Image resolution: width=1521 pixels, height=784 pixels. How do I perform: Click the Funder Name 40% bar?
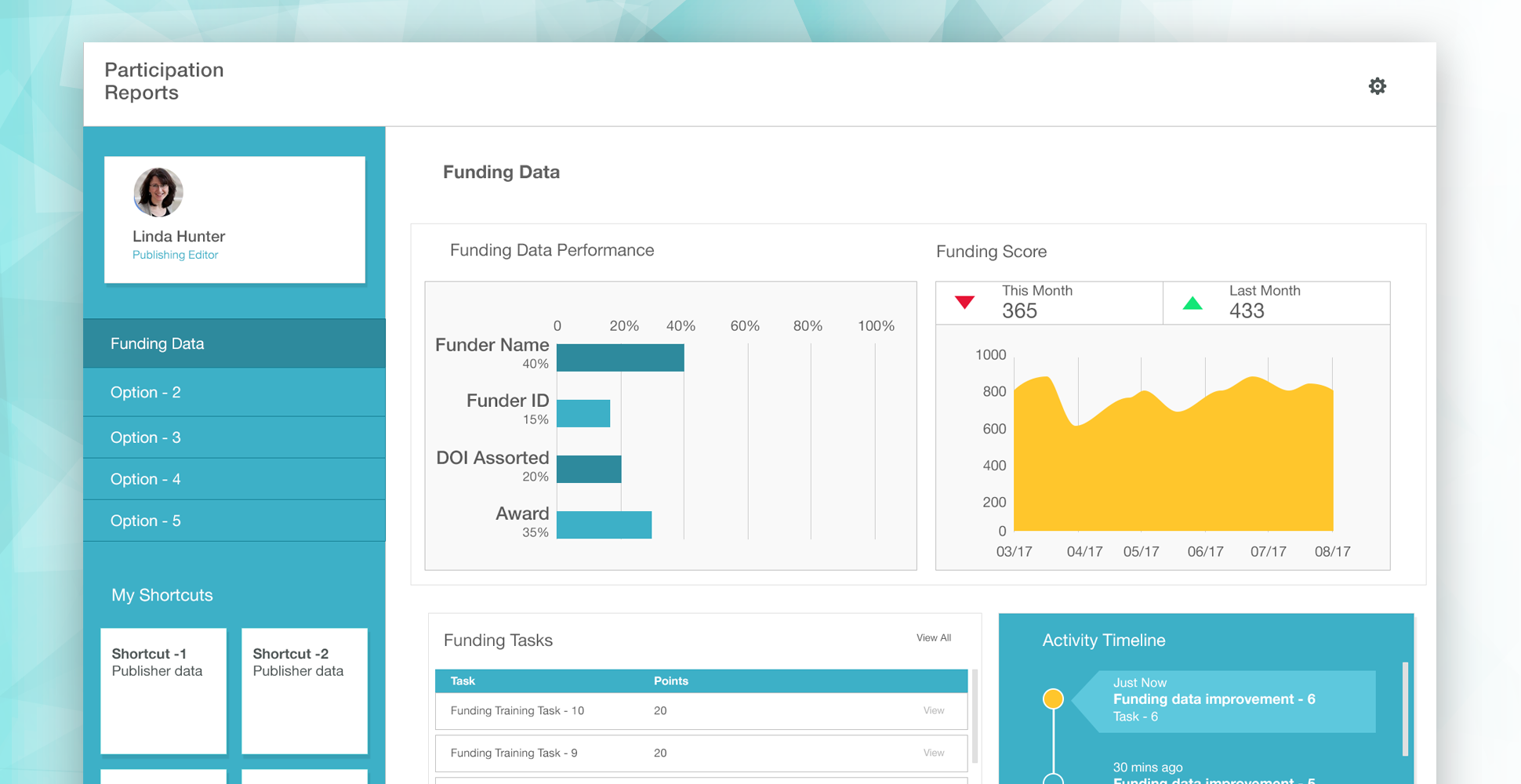point(620,358)
